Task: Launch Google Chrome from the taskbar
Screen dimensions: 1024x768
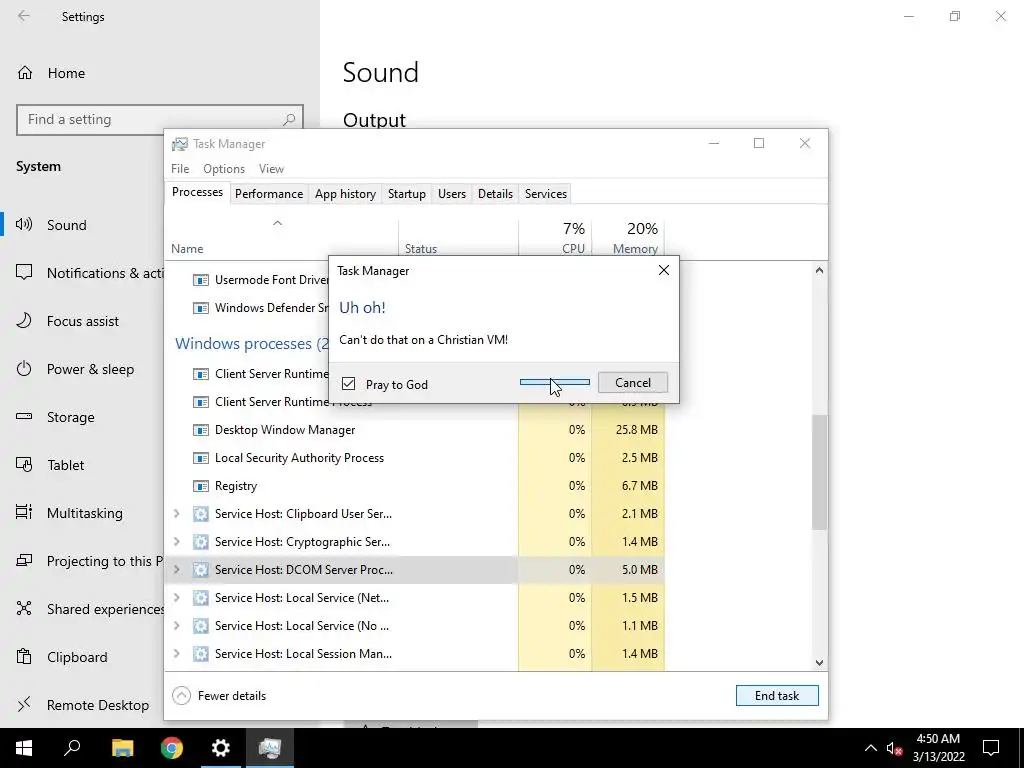Action: (x=172, y=748)
